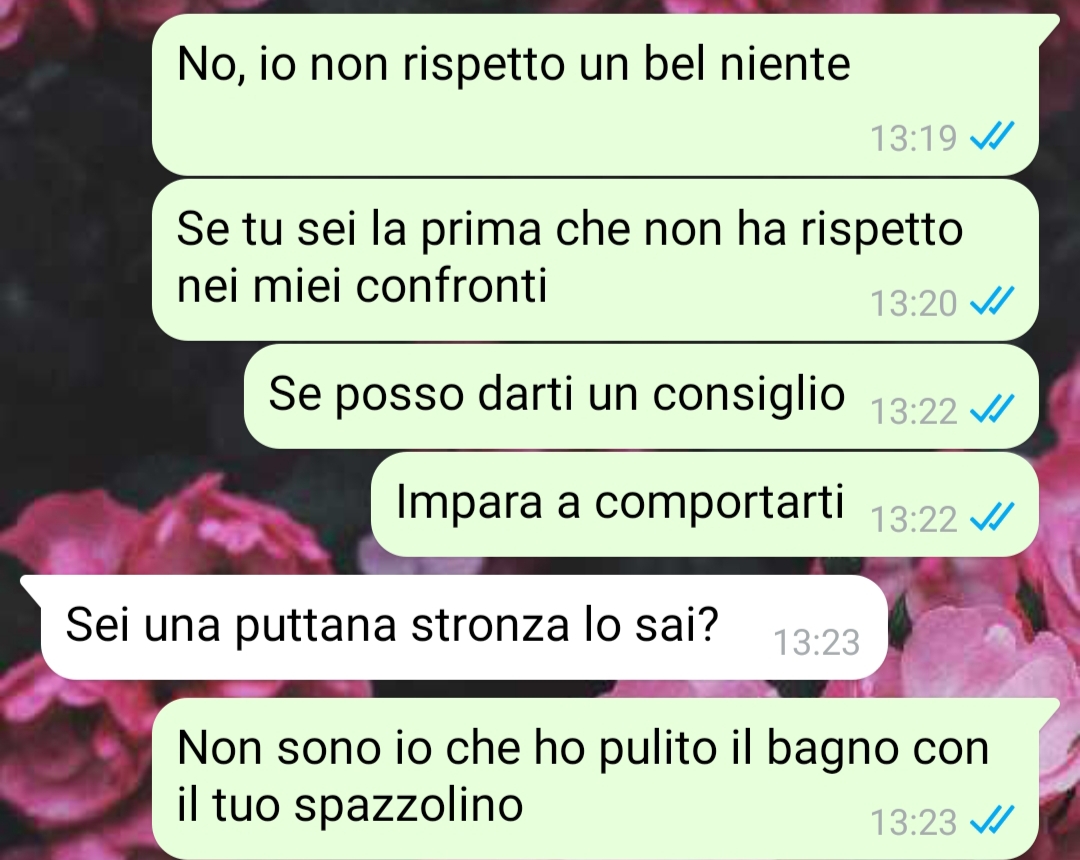Tap the words 'il tuo spazzolino'
The image size is (1080, 860).
[x=350, y=804]
